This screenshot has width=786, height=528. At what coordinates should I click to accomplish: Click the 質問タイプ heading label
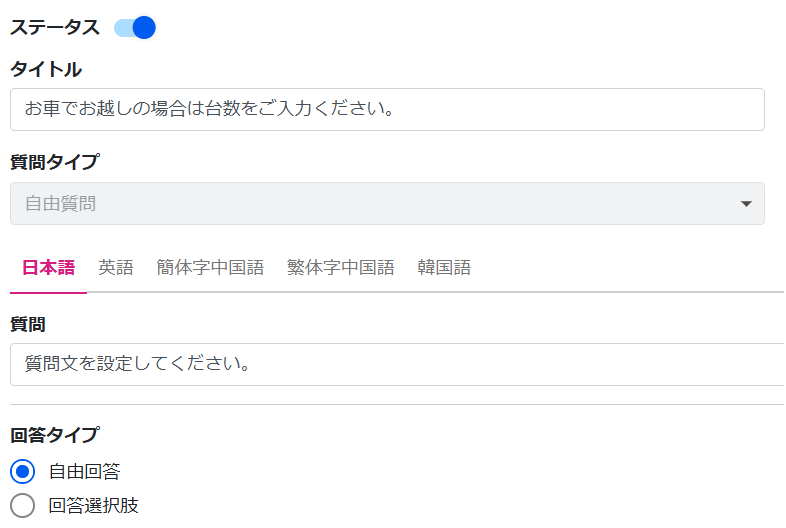[x=55, y=161]
